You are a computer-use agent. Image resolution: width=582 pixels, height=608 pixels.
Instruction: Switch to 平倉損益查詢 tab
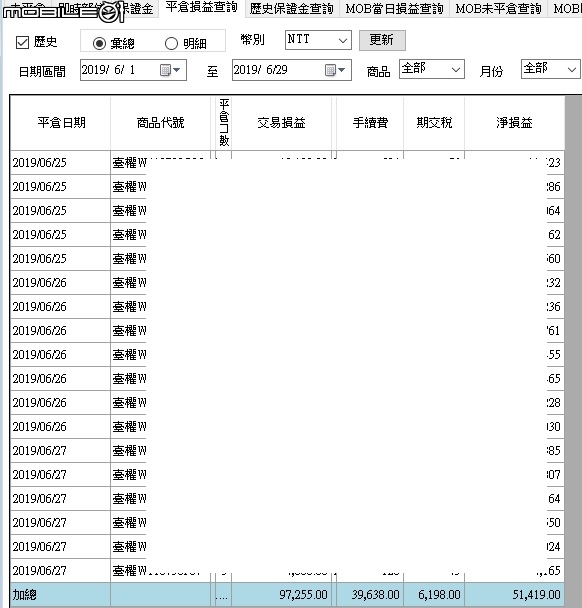click(x=202, y=8)
